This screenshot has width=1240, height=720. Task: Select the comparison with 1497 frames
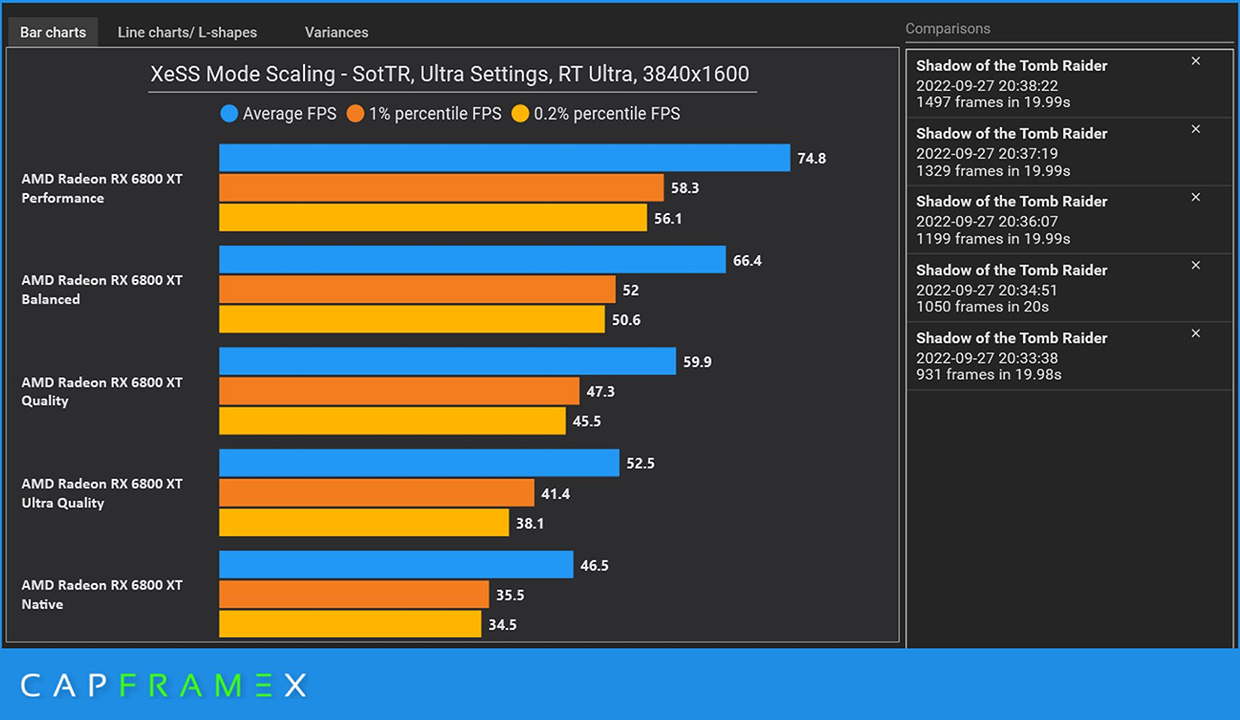(1069, 84)
